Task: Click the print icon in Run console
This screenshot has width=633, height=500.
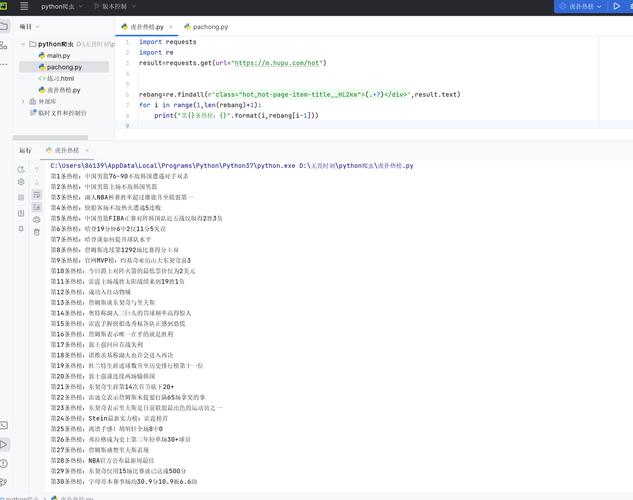Action: point(36,219)
